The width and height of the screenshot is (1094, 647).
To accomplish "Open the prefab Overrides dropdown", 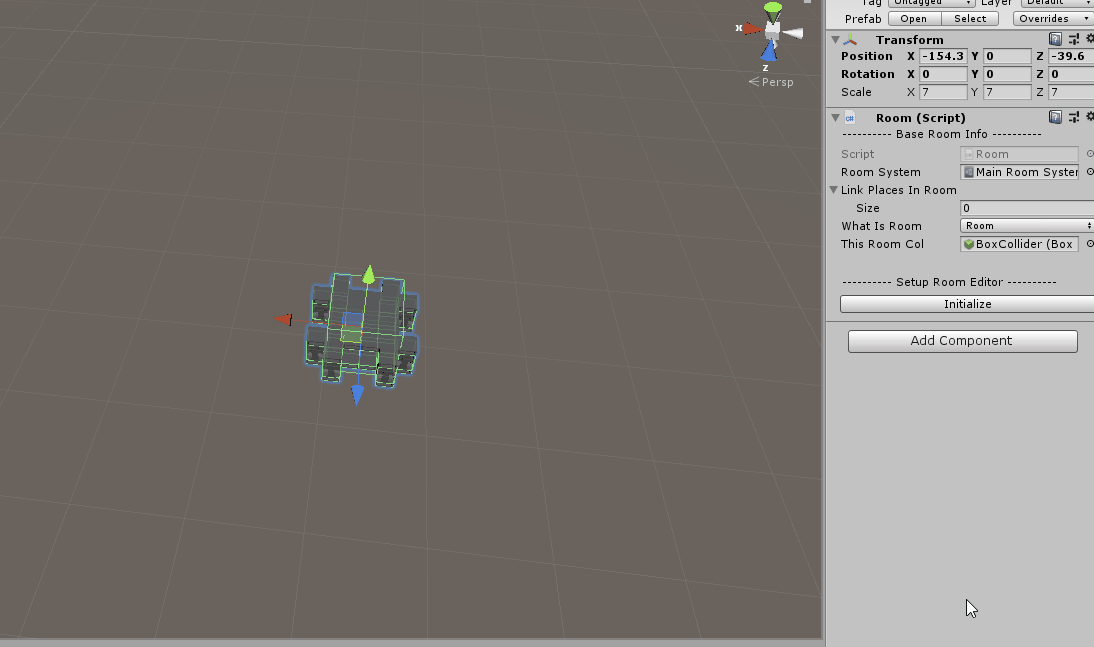I will 1052,18.
